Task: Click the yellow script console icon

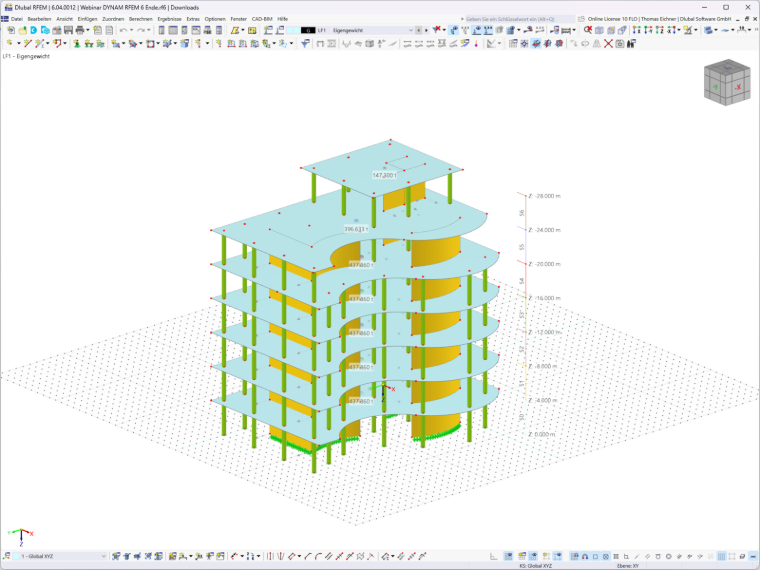Action: click(x=252, y=30)
